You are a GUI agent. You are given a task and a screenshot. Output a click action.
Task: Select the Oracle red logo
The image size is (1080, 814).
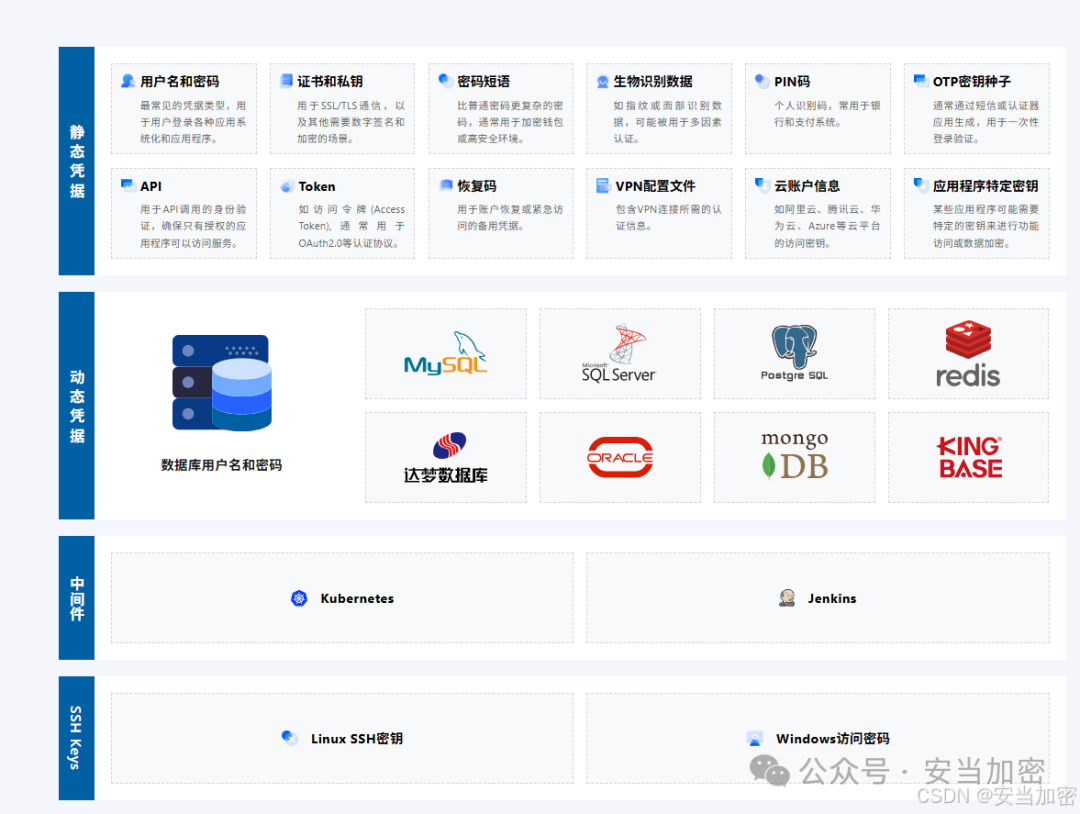tap(620, 458)
